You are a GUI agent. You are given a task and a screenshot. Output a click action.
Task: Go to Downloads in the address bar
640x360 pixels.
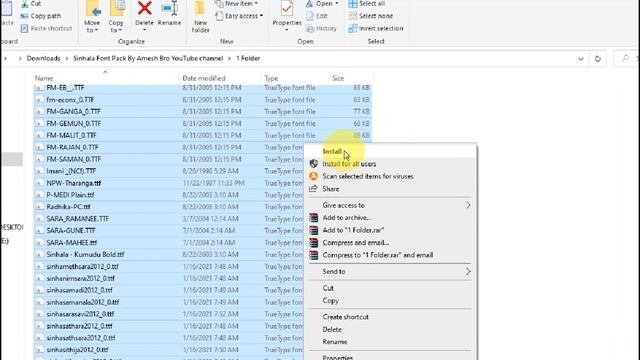click(x=43, y=58)
